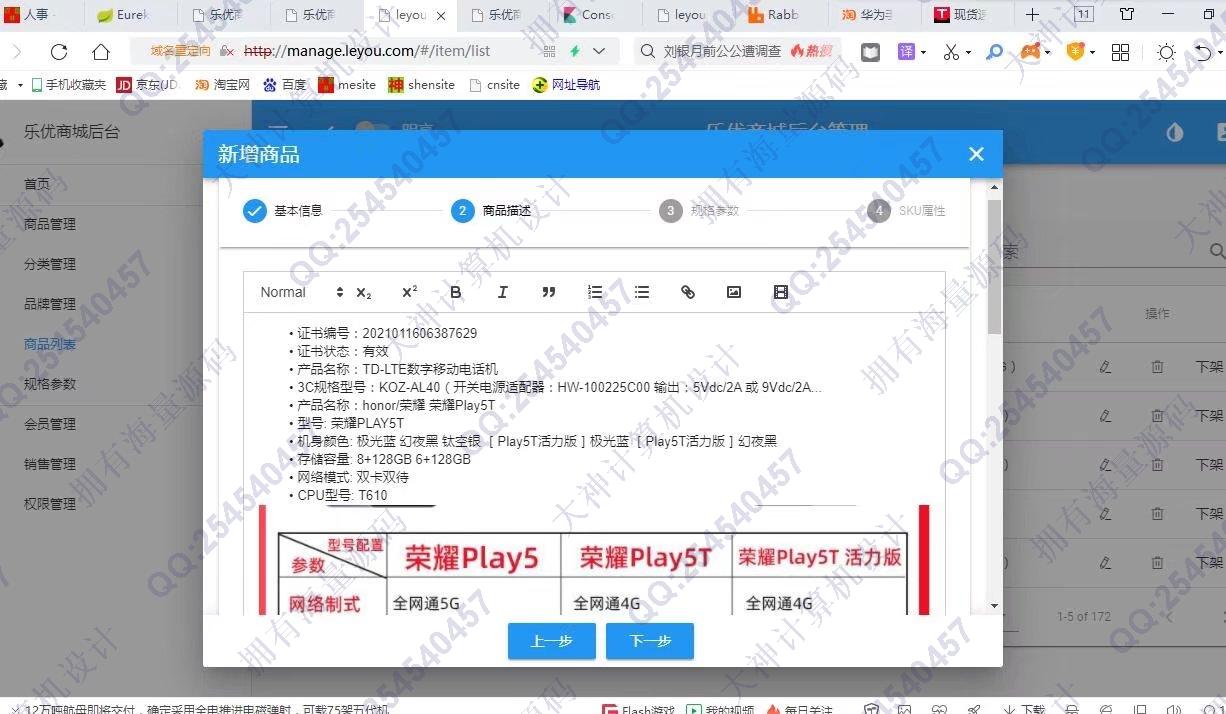Image resolution: width=1226 pixels, height=714 pixels.
Task: Open the screenshot scissors tool
Action: 951,51
